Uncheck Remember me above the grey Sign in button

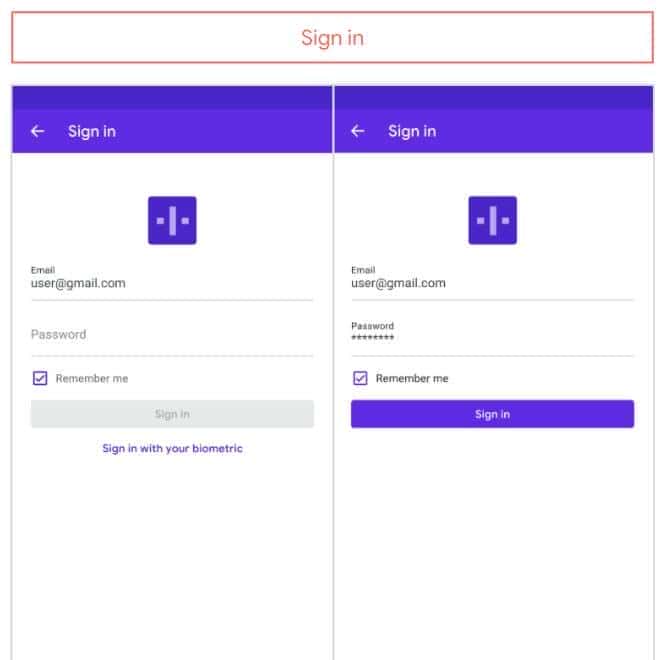[x=40, y=379]
